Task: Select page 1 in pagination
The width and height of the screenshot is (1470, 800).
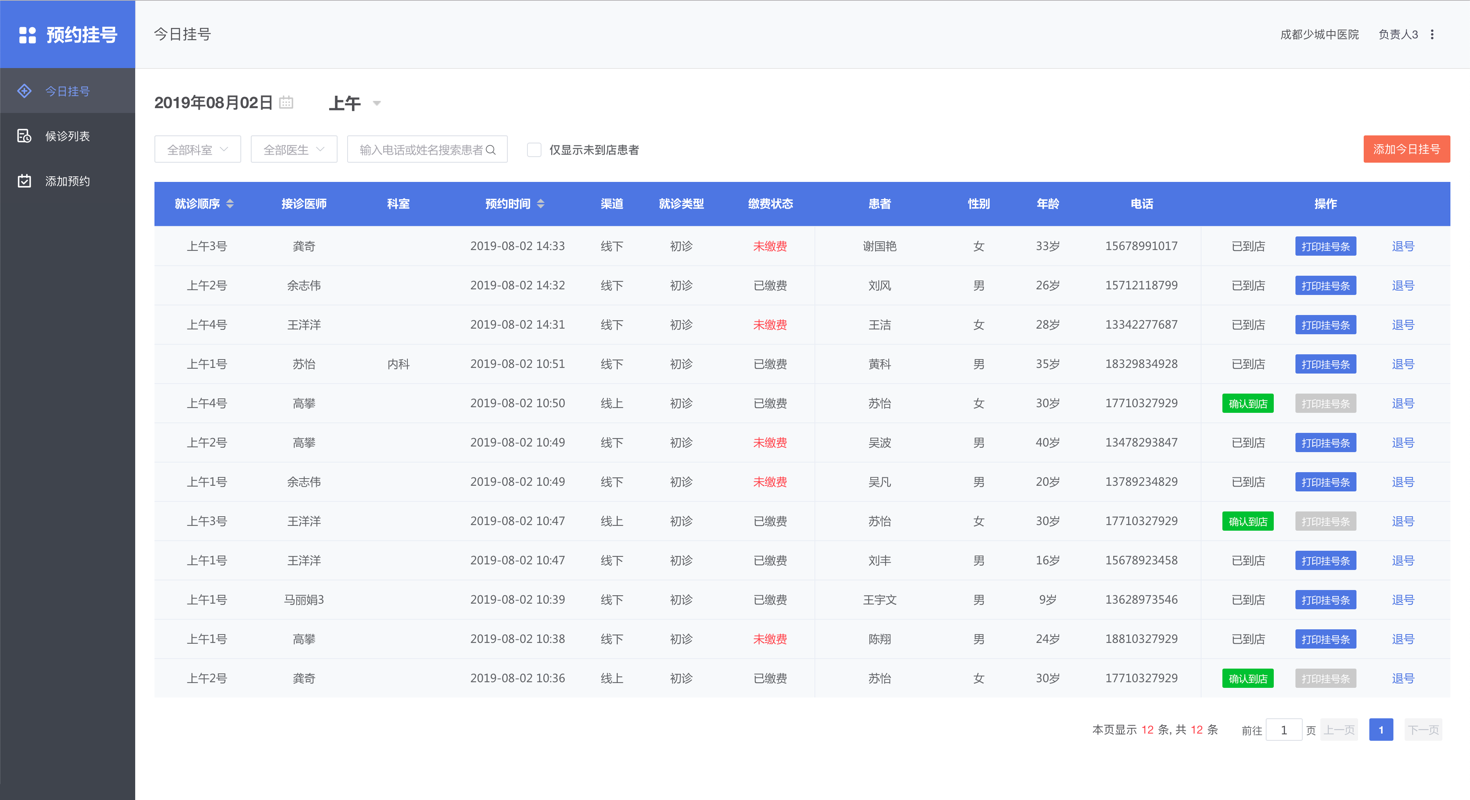Action: click(x=1381, y=730)
